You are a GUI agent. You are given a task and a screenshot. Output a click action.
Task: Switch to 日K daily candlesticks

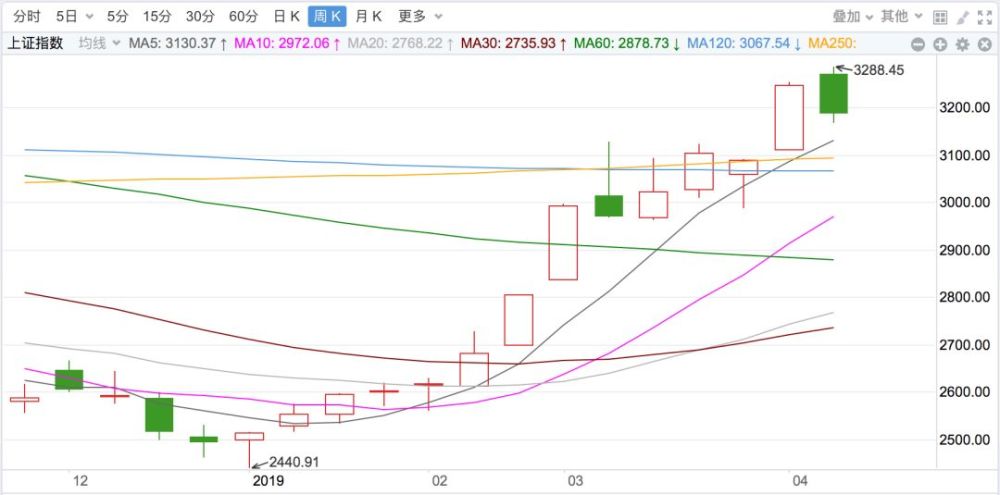[x=286, y=17]
